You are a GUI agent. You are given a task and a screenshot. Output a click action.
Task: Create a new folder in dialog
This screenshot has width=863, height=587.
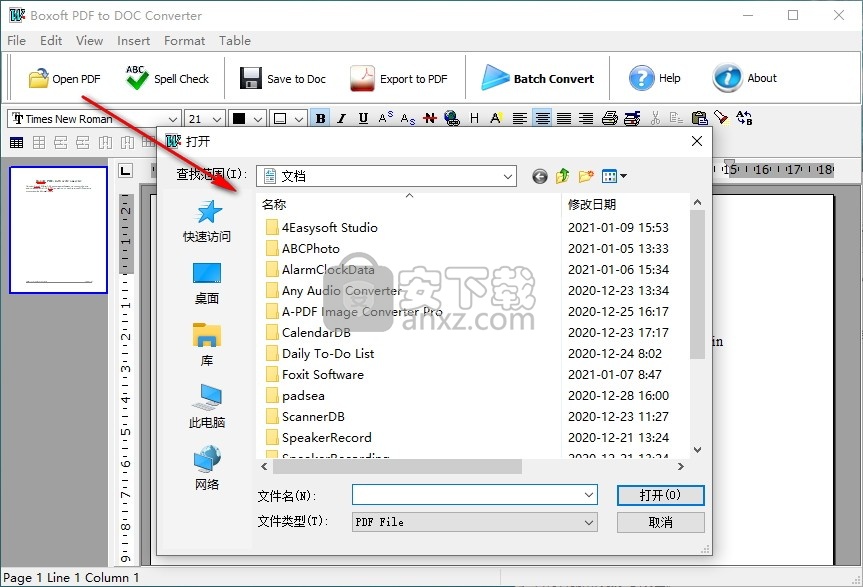586,176
